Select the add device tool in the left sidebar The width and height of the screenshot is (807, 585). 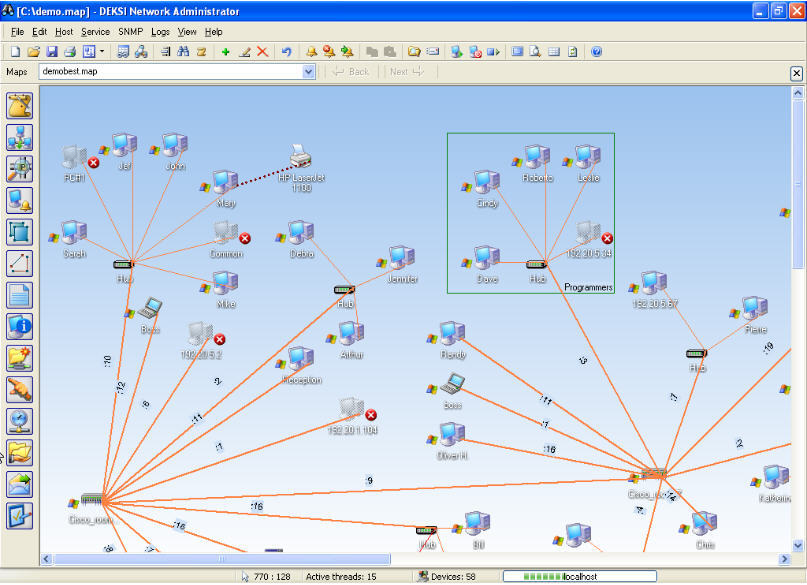click(20, 138)
